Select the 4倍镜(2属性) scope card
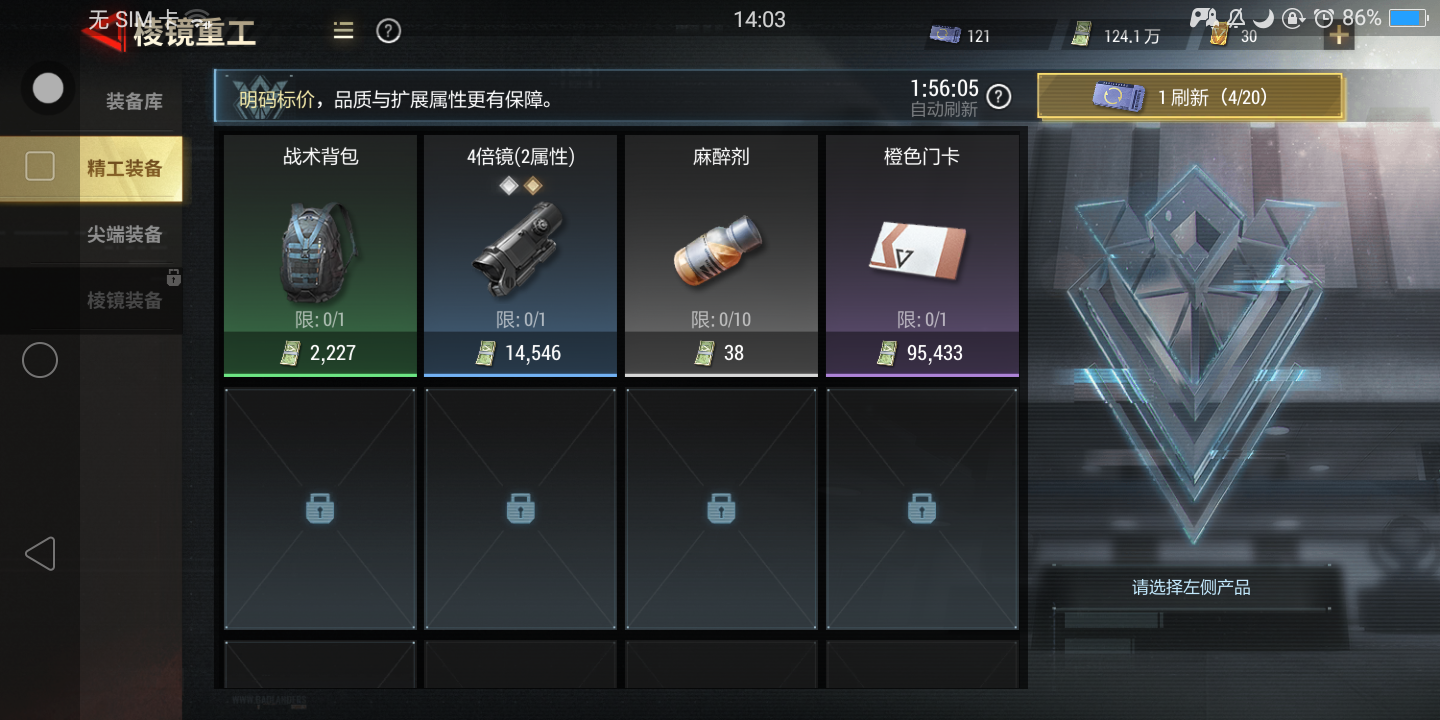Screen dimensions: 1440x720 521,256
